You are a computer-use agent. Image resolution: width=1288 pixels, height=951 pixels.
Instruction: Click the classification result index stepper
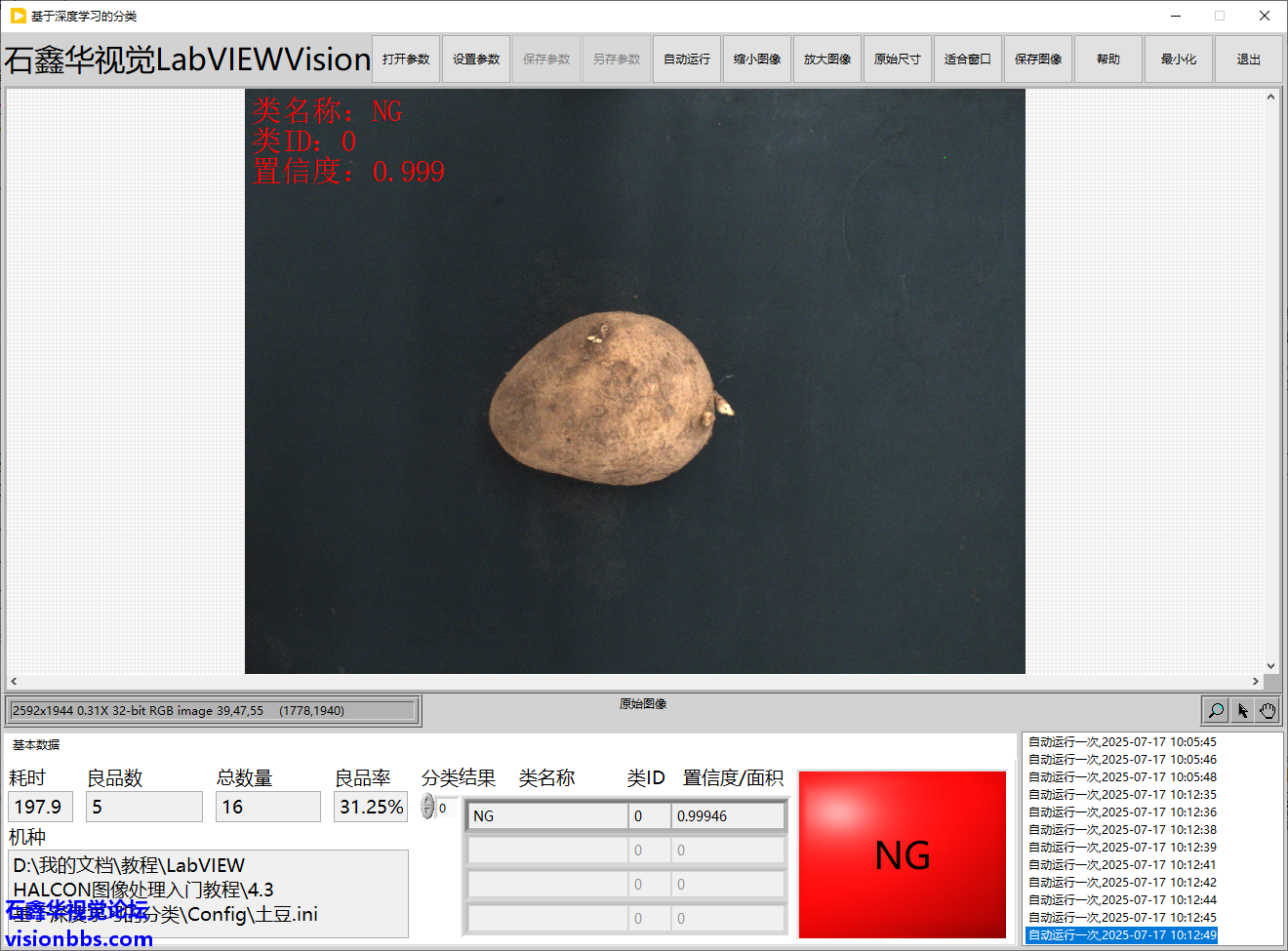(x=427, y=807)
